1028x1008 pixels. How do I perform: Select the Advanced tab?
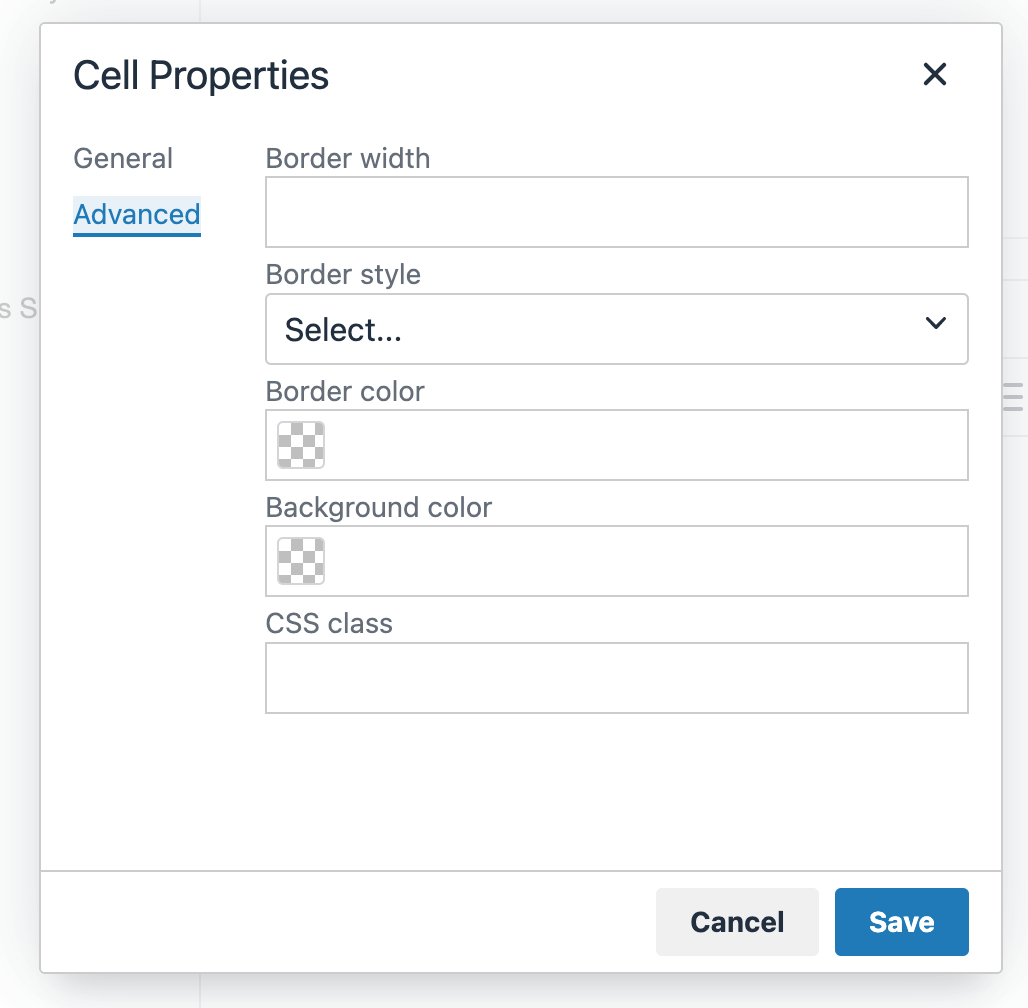[137, 214]
